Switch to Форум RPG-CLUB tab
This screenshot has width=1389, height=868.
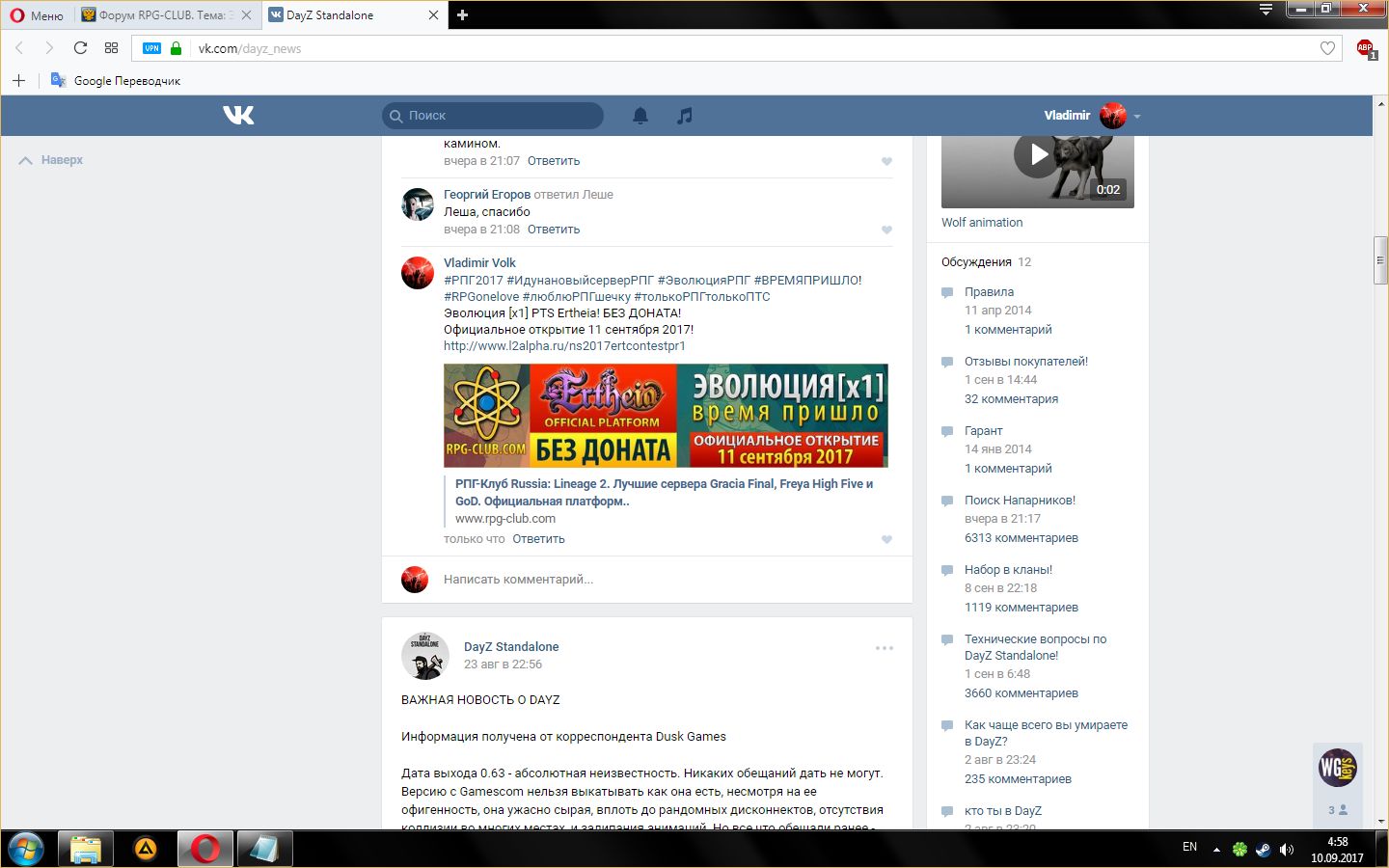166,14
